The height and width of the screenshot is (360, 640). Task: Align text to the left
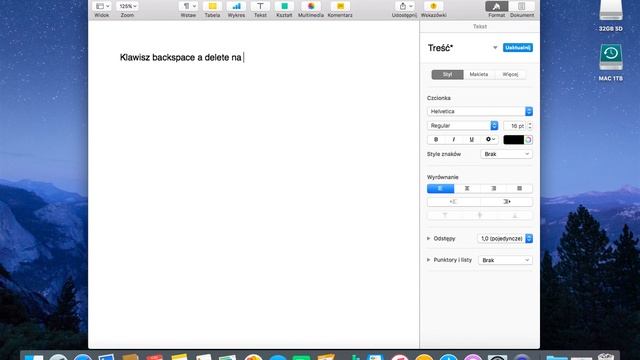(440, 189)
